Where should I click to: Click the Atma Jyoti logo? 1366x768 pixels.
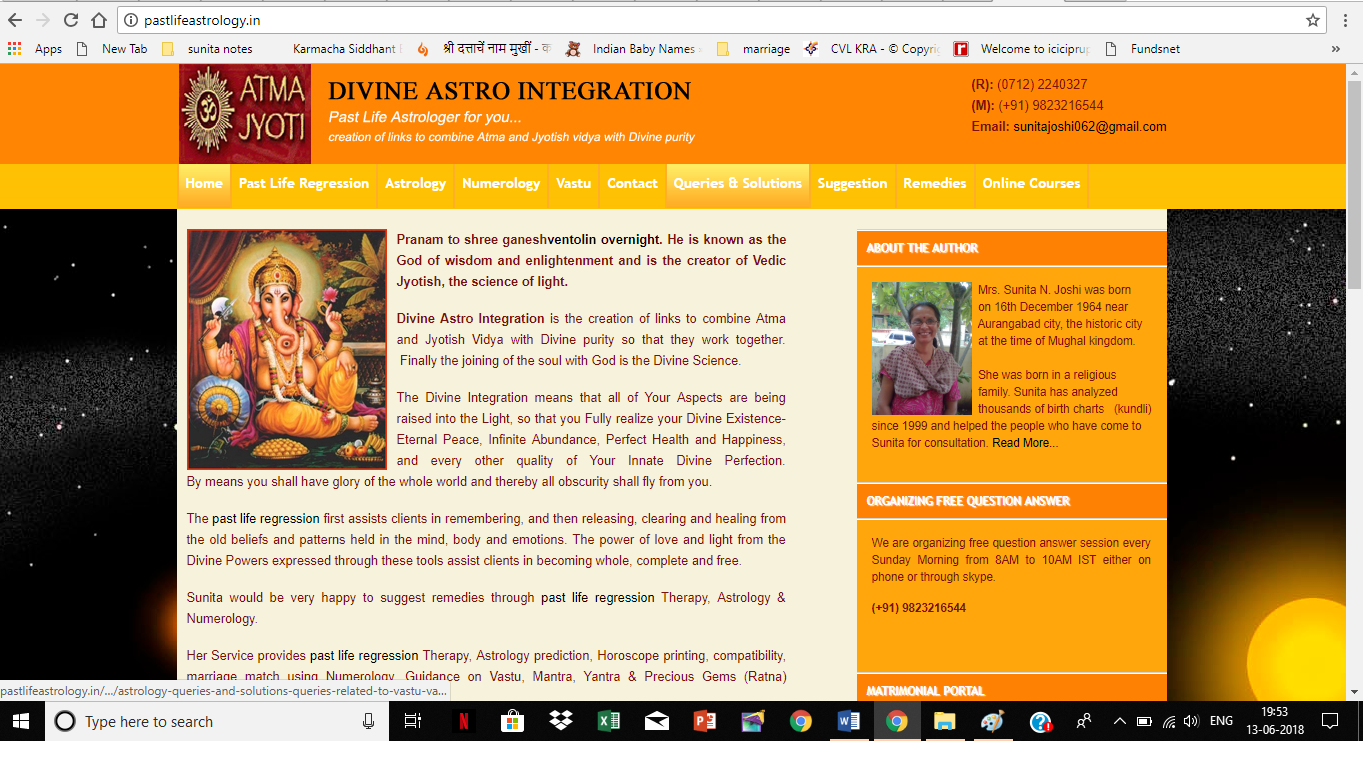[245, 114]
